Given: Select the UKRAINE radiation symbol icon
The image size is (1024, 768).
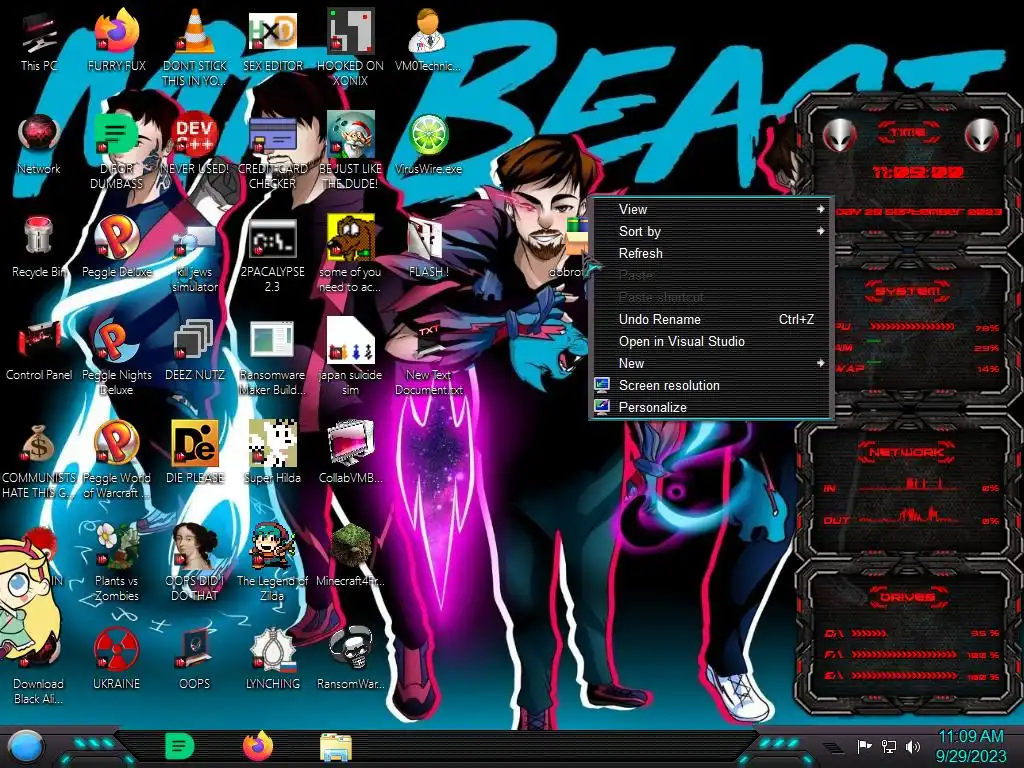Looking at the screenshot, I should point(116,660).
